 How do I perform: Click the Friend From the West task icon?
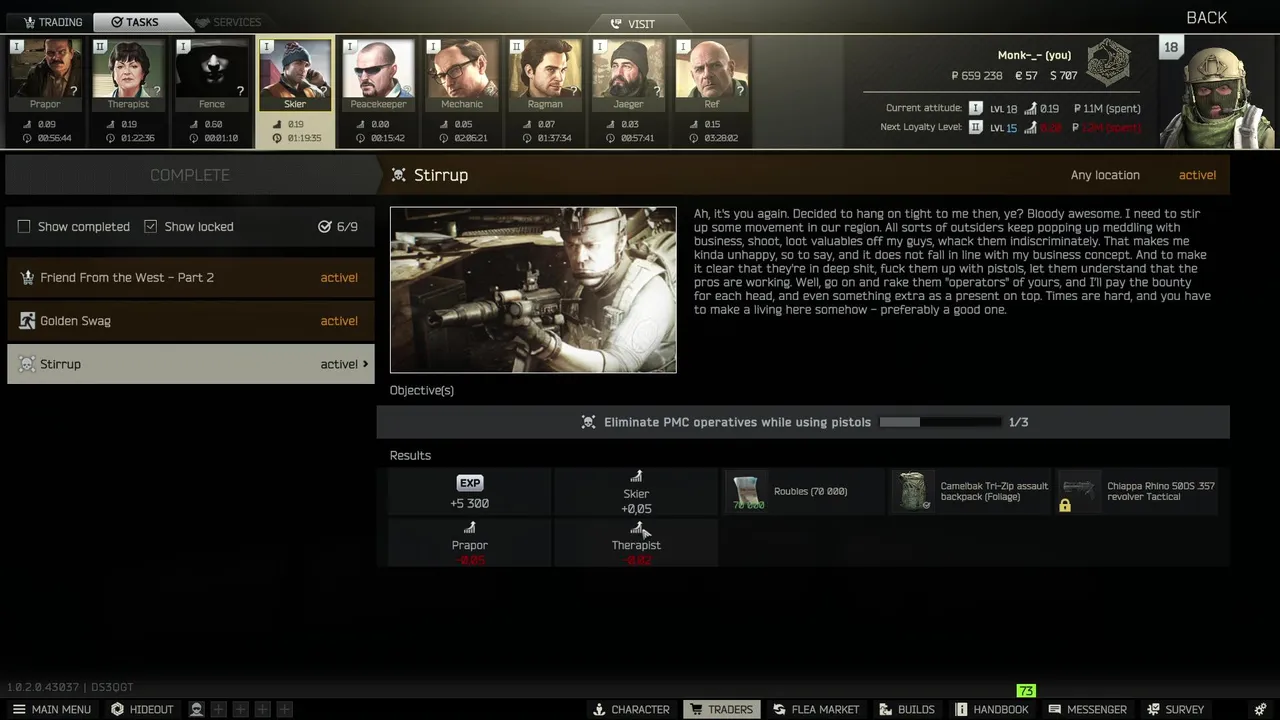click(x=27, y=277)
